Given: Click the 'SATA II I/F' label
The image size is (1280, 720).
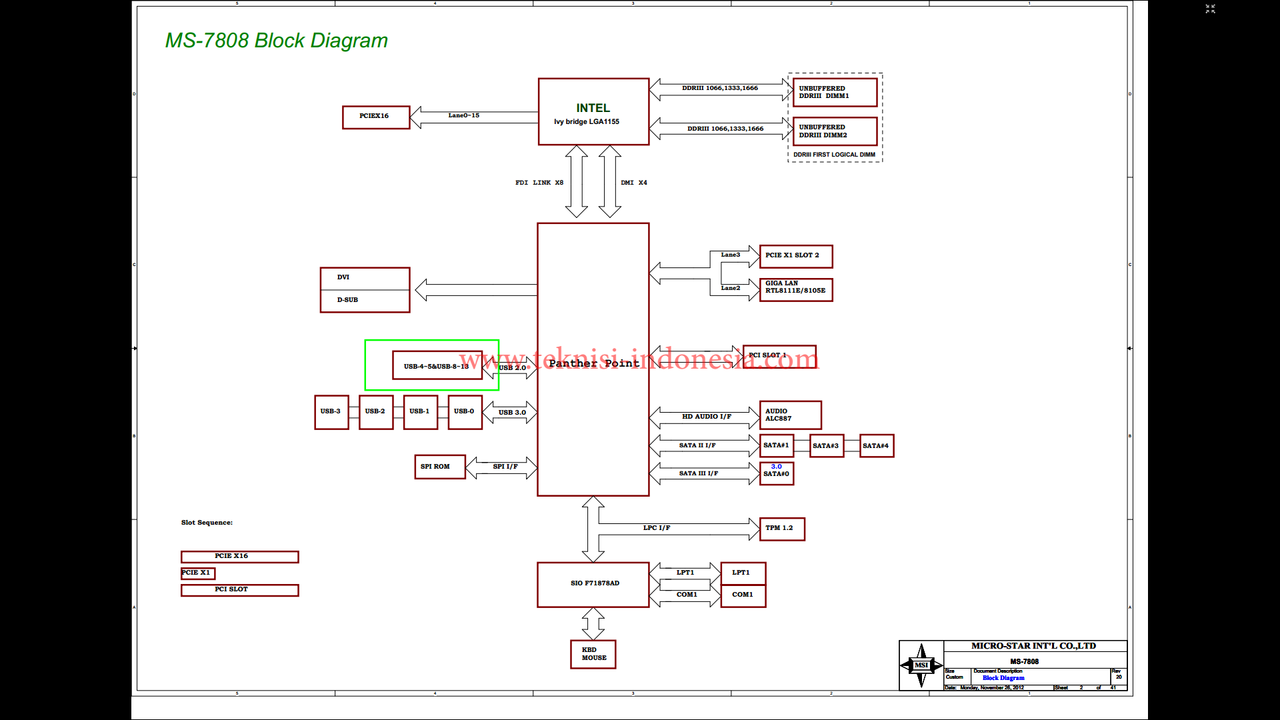Looking at the screenshot, I should point(697,445).
